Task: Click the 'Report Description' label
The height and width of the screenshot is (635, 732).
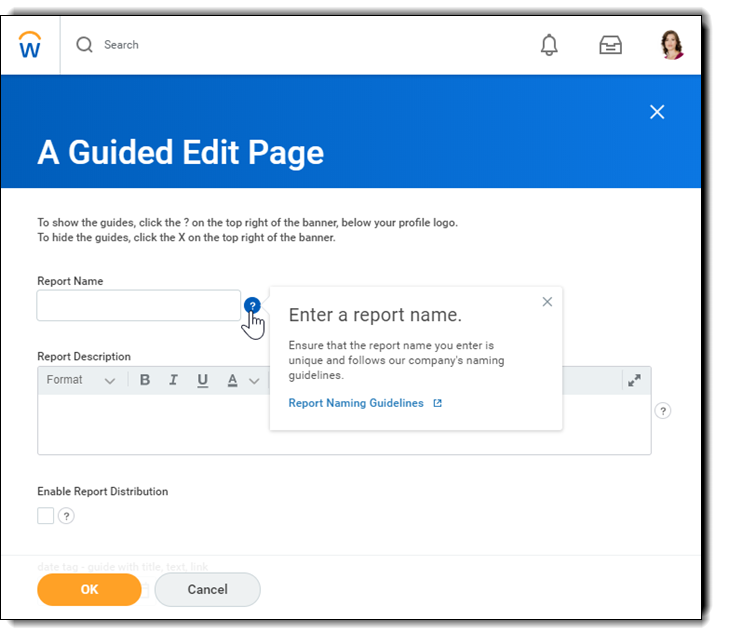Action: pyautogui.click(x=84, y=357)
